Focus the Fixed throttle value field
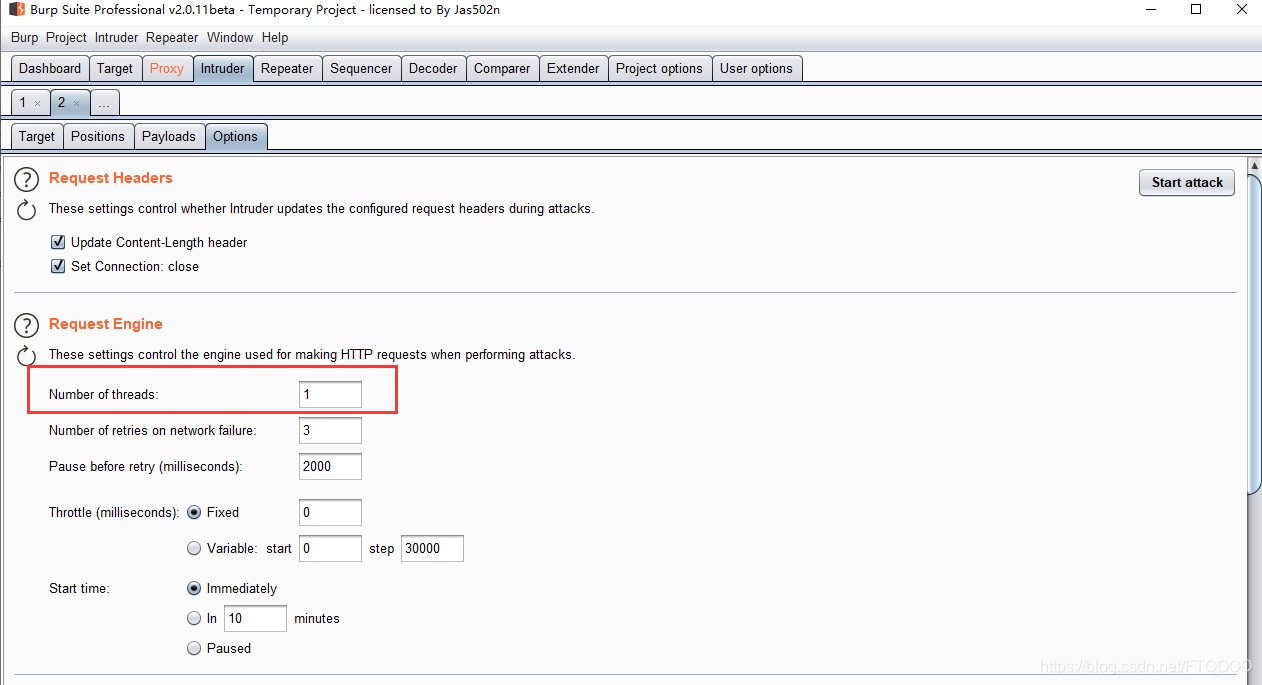Screen dimensions: 1262x685 (x=330, y=512)
